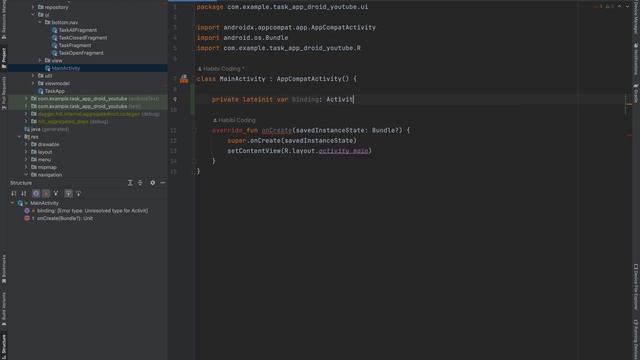640x360 pixels.
Task: Open the Running Devices side tab
Action: (x=636, y=340)
